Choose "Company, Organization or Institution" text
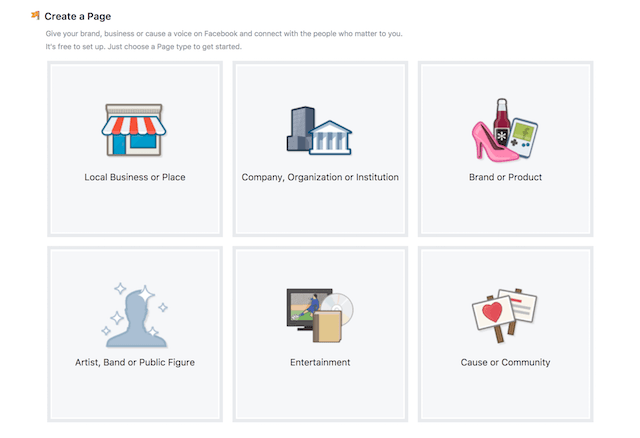Screen dimensions: 640x438 click(320, 178)
